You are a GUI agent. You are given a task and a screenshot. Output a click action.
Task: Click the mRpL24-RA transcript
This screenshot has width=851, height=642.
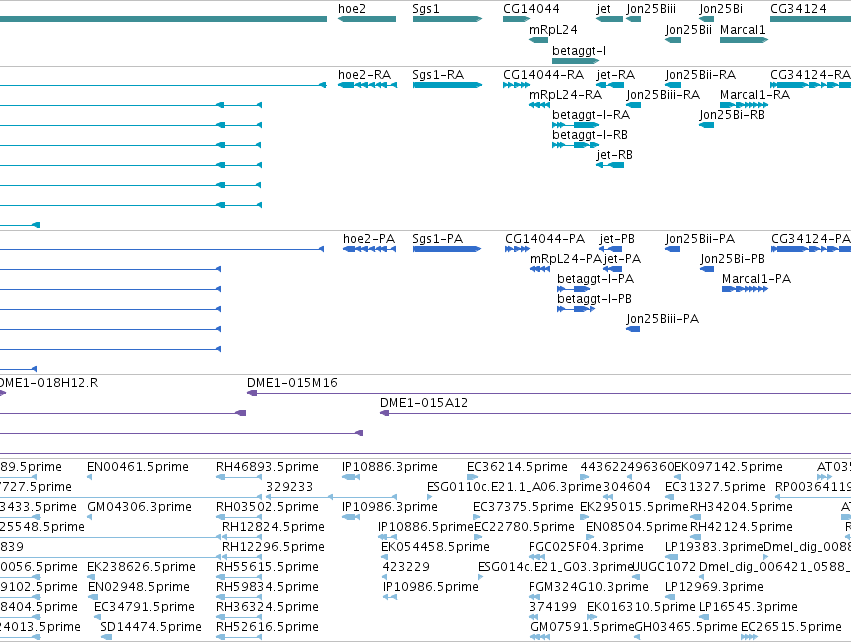539,105
